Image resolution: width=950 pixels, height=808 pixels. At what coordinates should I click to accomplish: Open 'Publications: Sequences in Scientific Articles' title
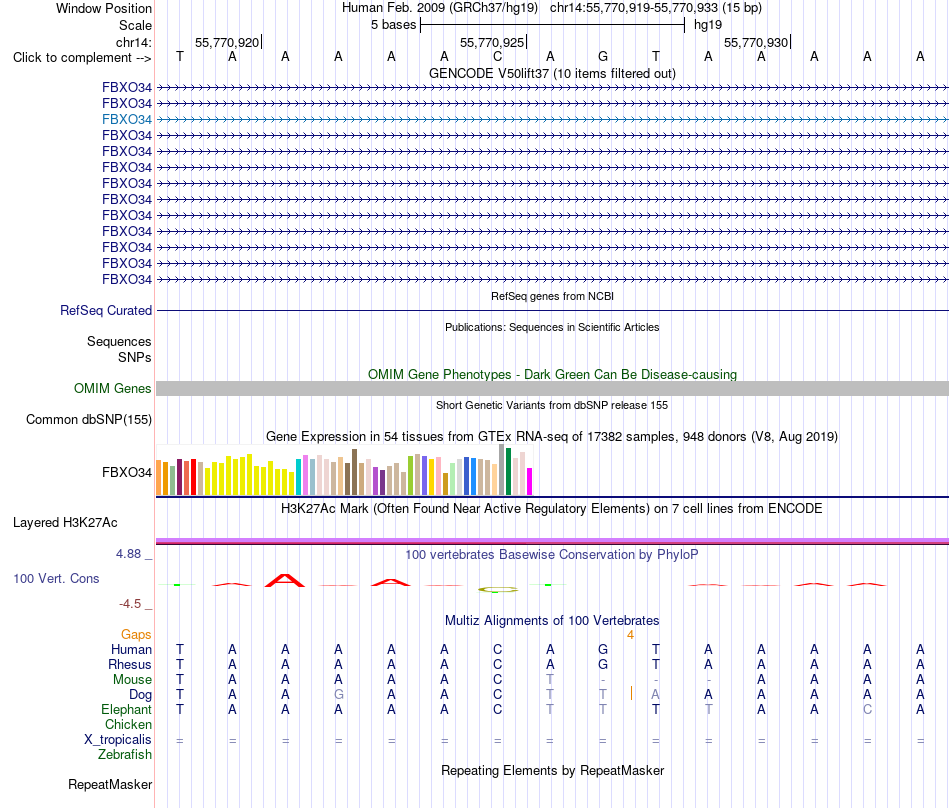pyautogui.click(x=552, y=327)
